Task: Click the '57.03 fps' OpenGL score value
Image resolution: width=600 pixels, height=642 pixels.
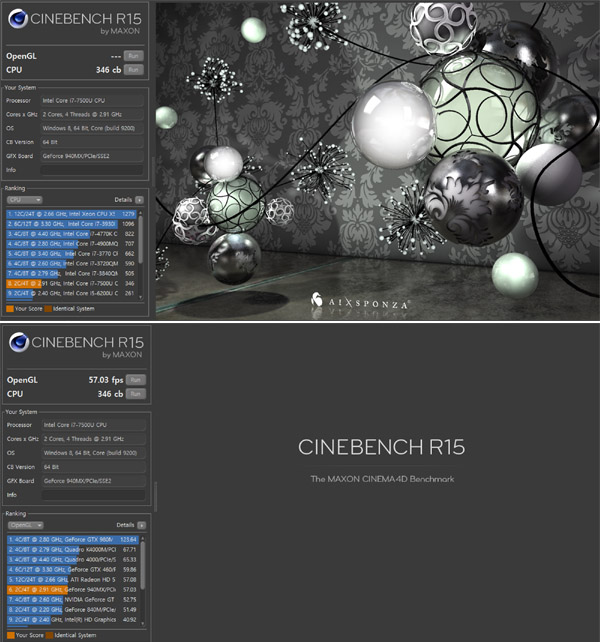Action: click(106, 380)
